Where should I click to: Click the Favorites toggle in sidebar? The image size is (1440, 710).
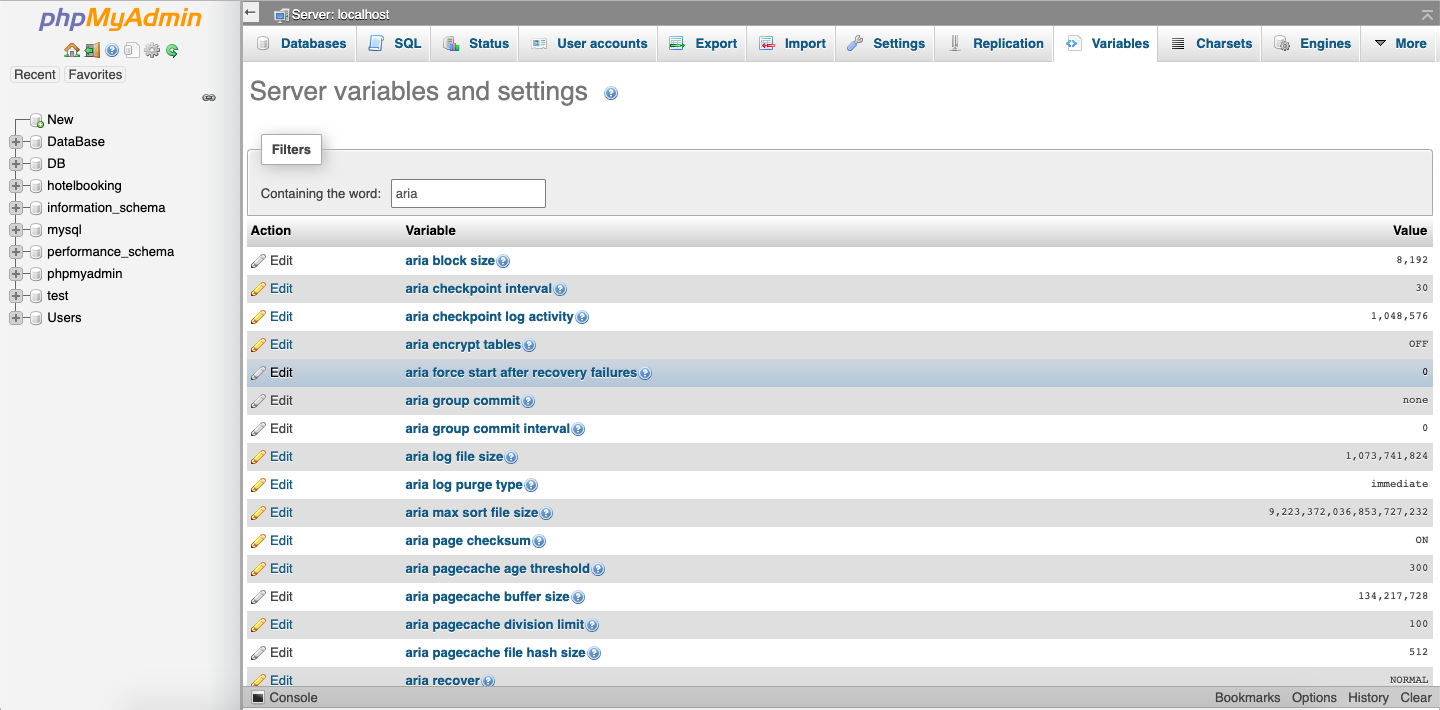point(94,74)
